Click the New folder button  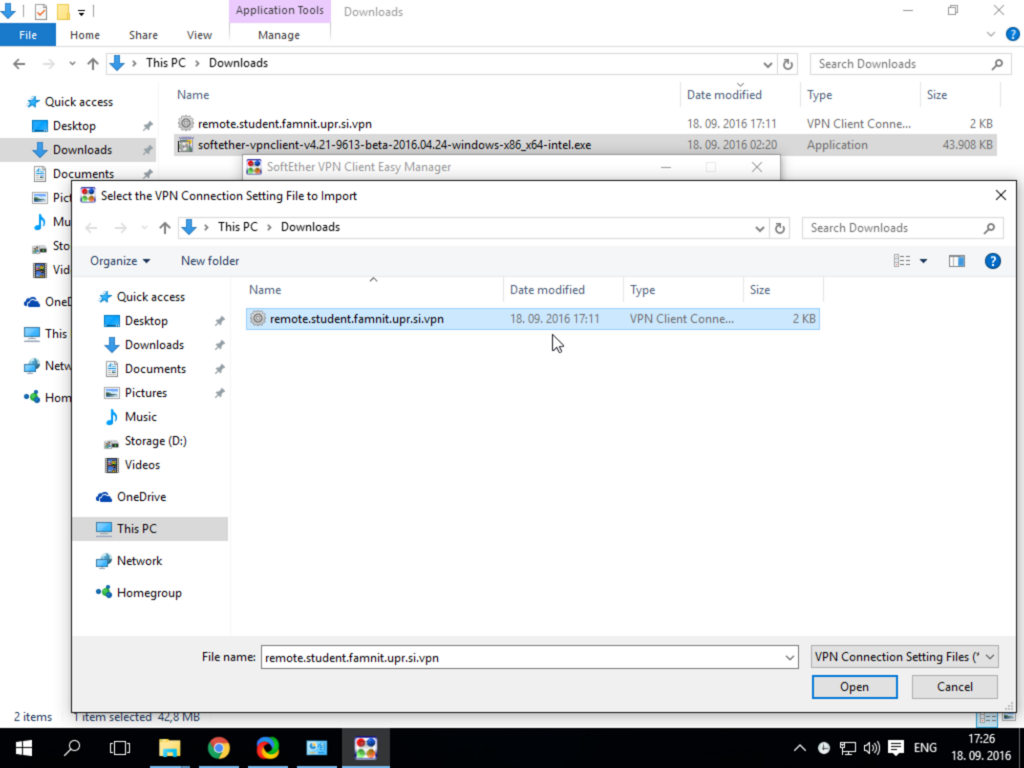click(x=210, y=261)
